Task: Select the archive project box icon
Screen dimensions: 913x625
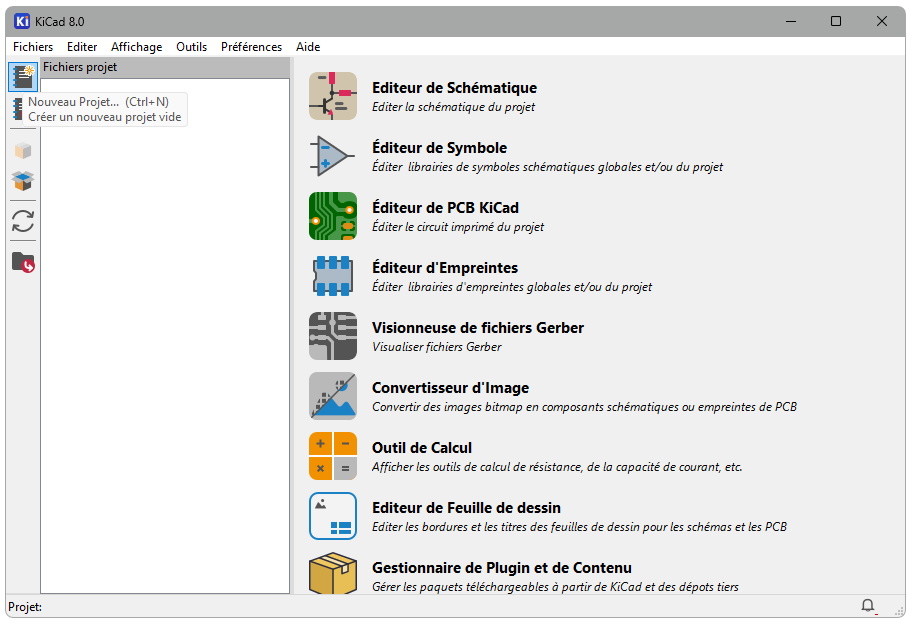Action: (22, 150)
